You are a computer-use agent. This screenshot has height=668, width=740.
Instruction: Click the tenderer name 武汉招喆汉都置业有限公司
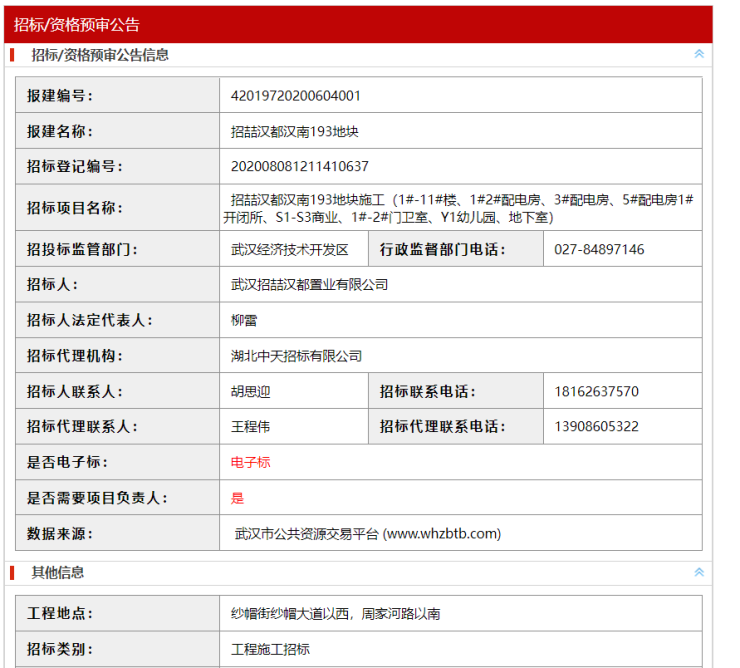309,285
